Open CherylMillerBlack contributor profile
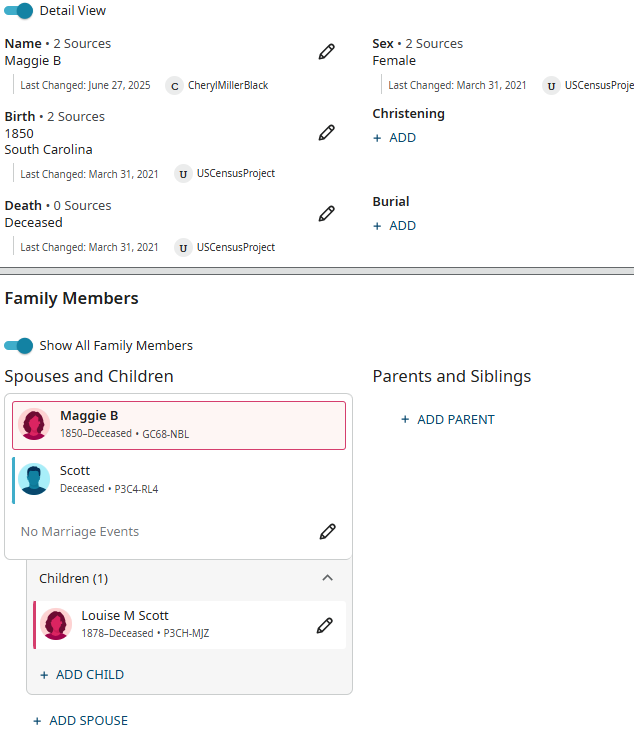 coord(227,86)
